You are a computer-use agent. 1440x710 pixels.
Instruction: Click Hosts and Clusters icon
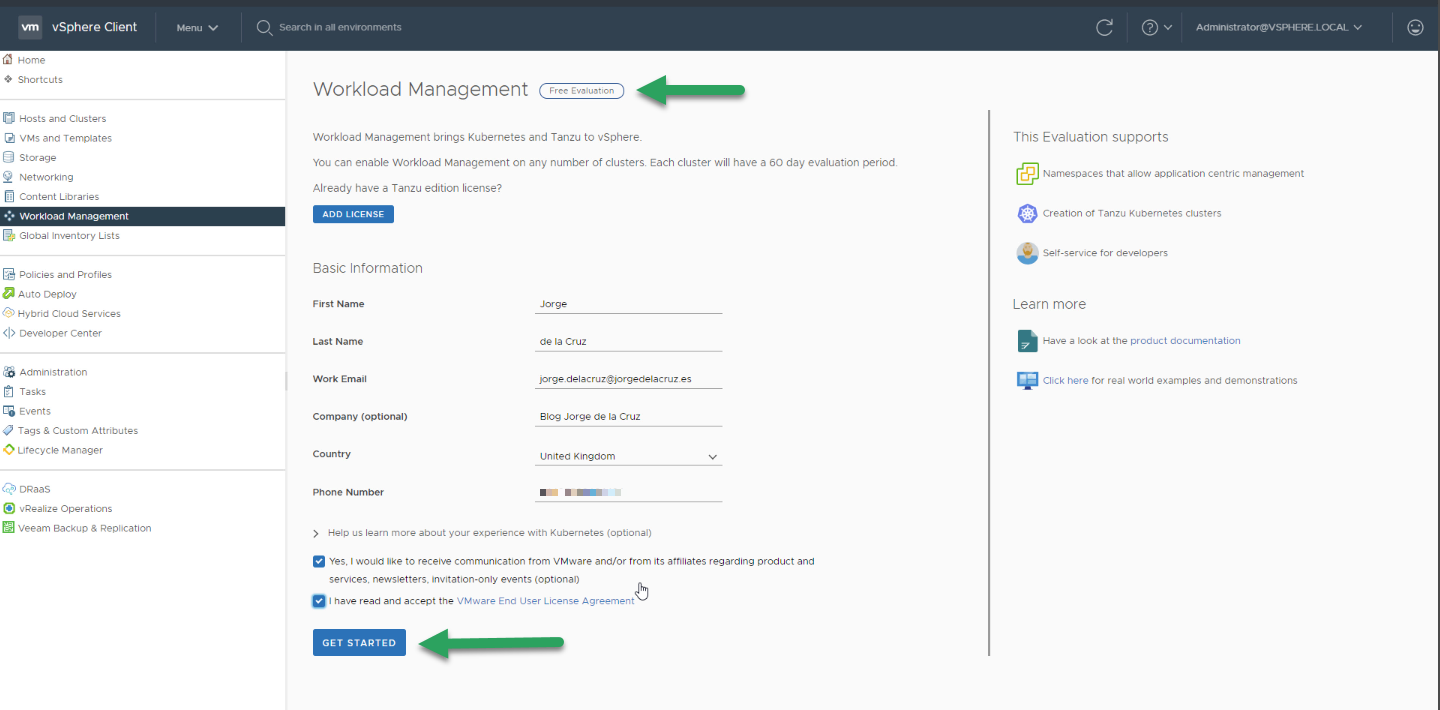point(9,118)
